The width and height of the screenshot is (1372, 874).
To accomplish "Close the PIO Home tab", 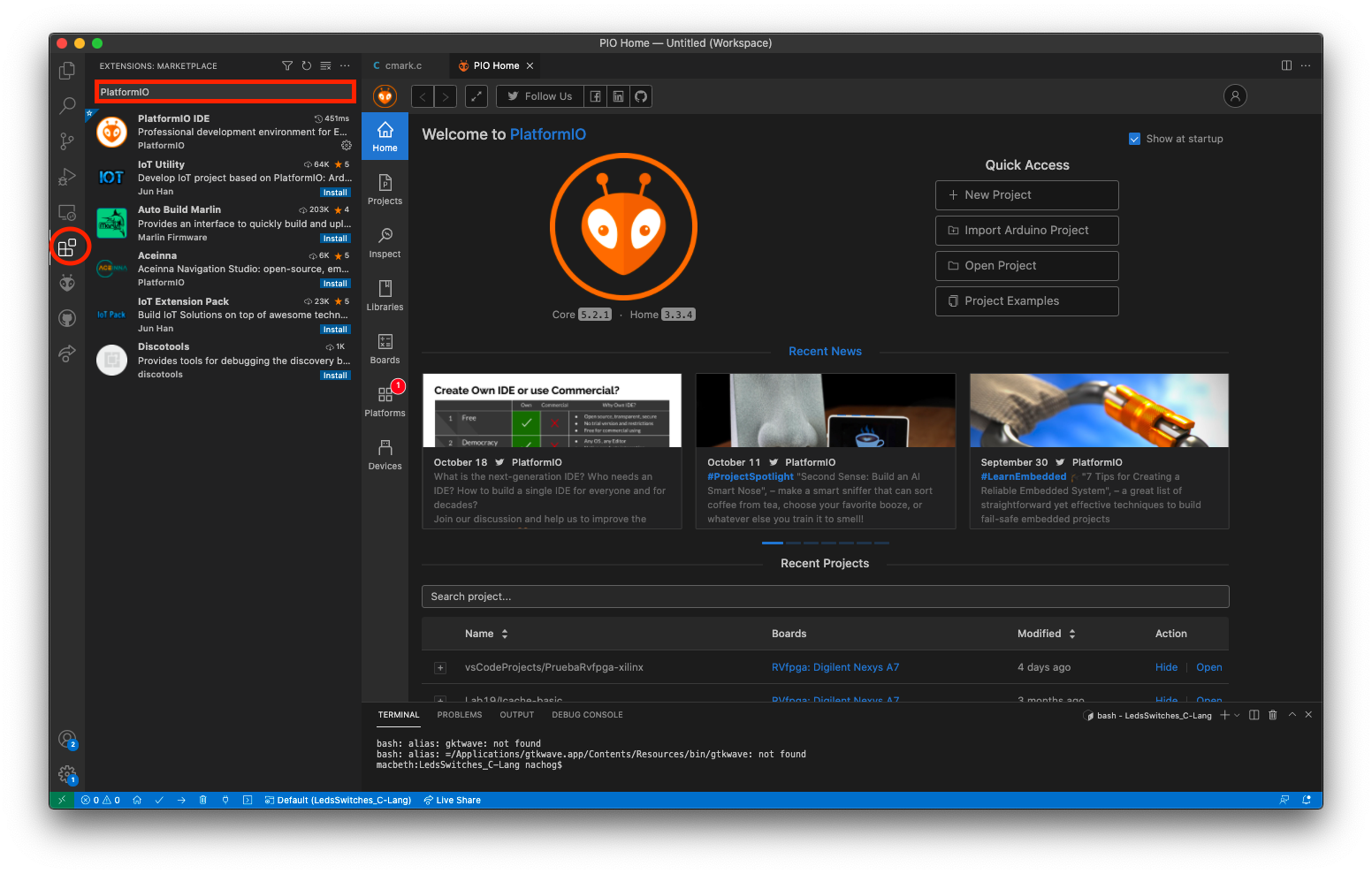I will [x=530, y=65].
